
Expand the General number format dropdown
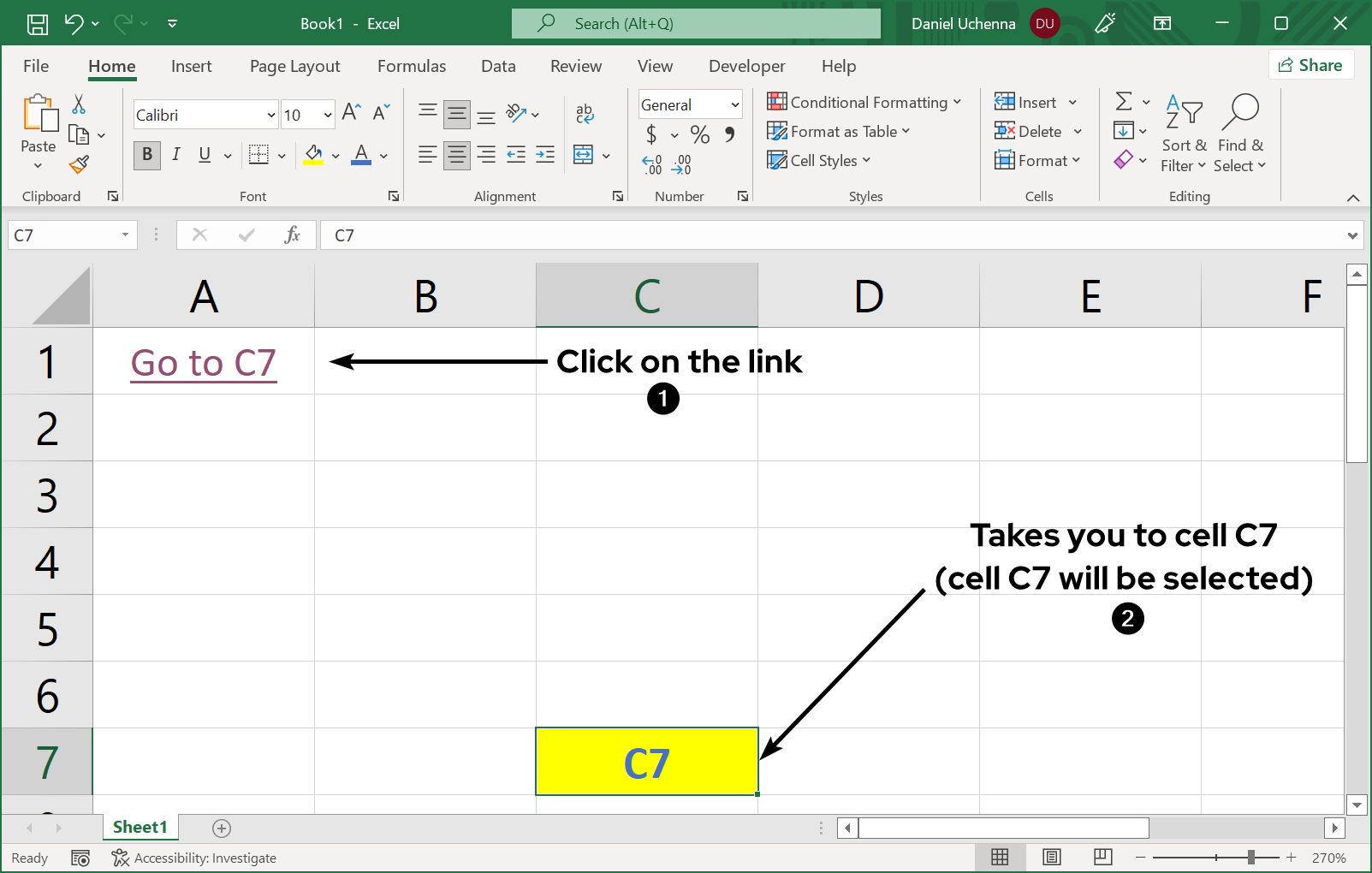click(734, 105)
